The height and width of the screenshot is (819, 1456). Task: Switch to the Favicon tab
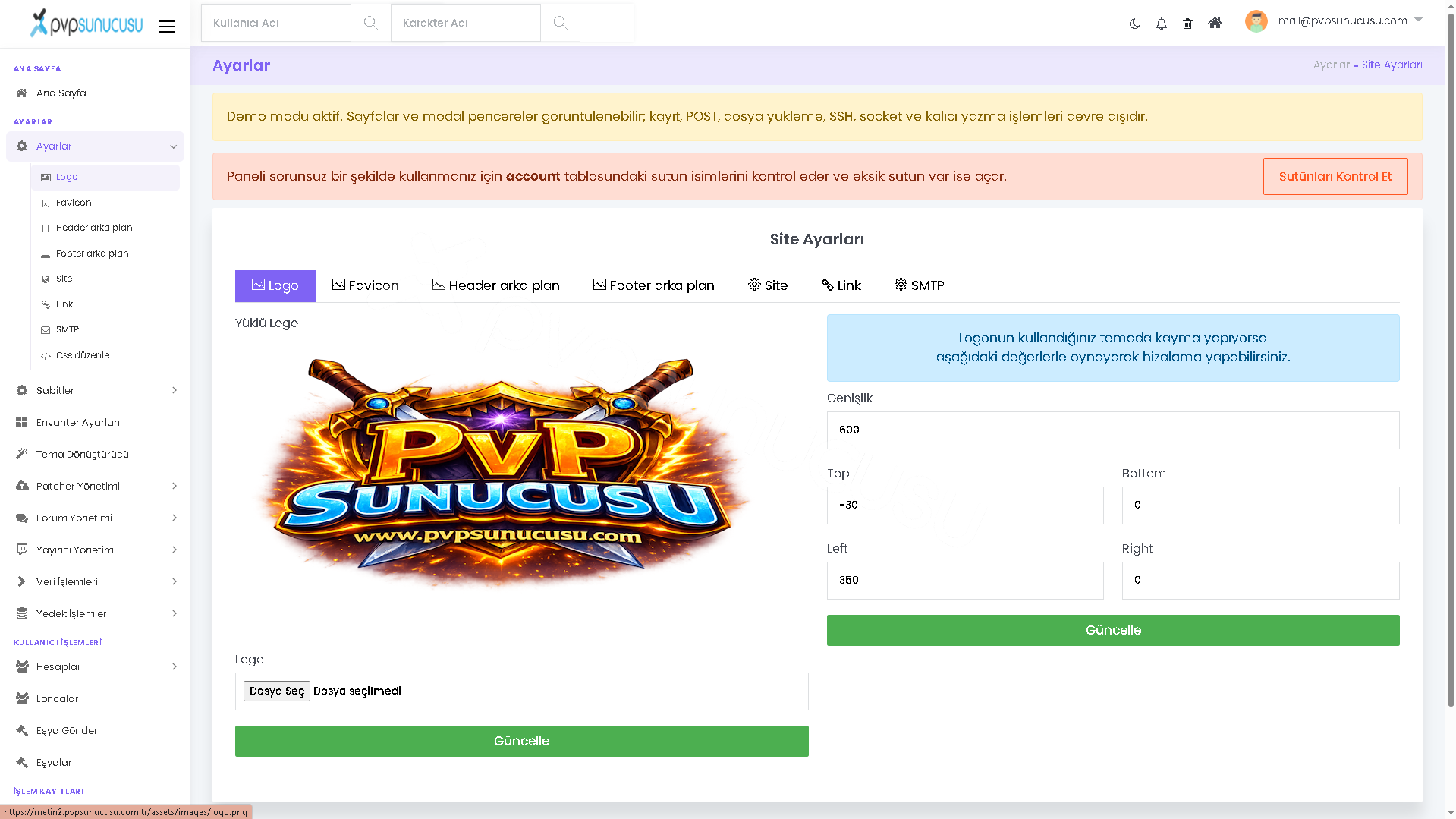point(365,285)
